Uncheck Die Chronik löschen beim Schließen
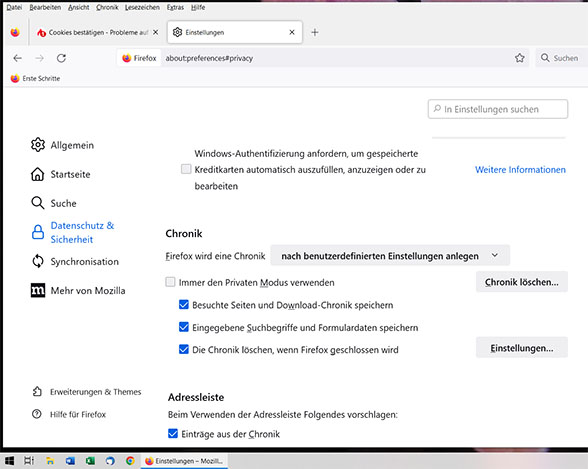Viewport: 588px width, 469px height. tap(184, 349)
